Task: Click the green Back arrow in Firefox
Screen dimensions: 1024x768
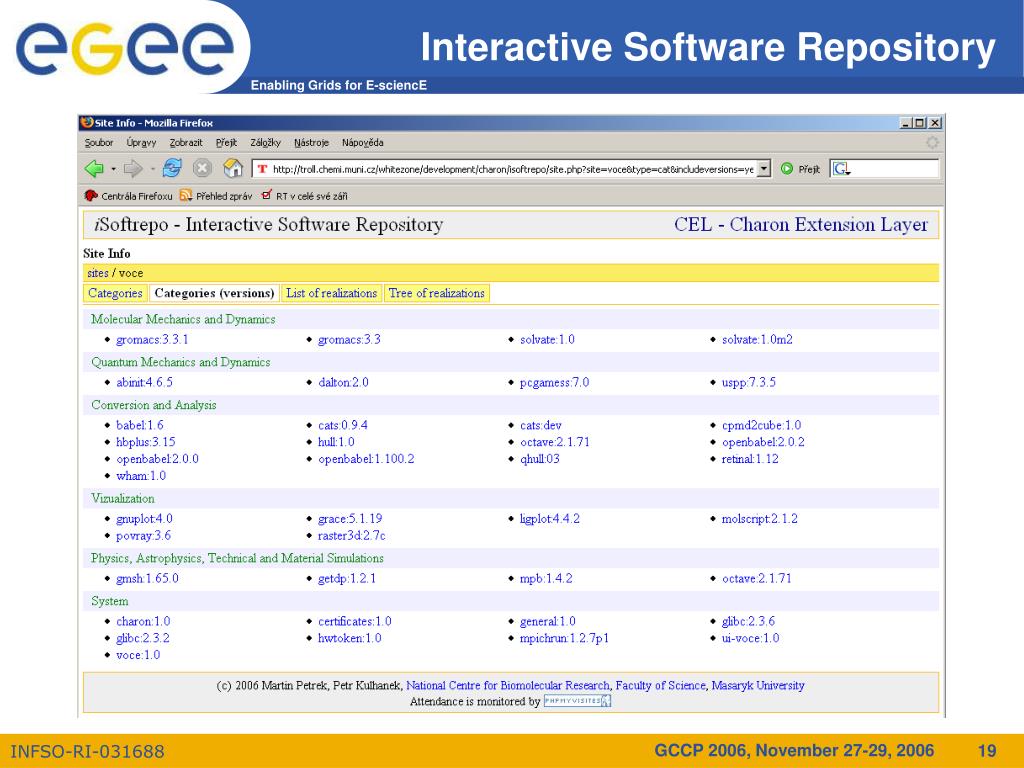Action: 94,168
